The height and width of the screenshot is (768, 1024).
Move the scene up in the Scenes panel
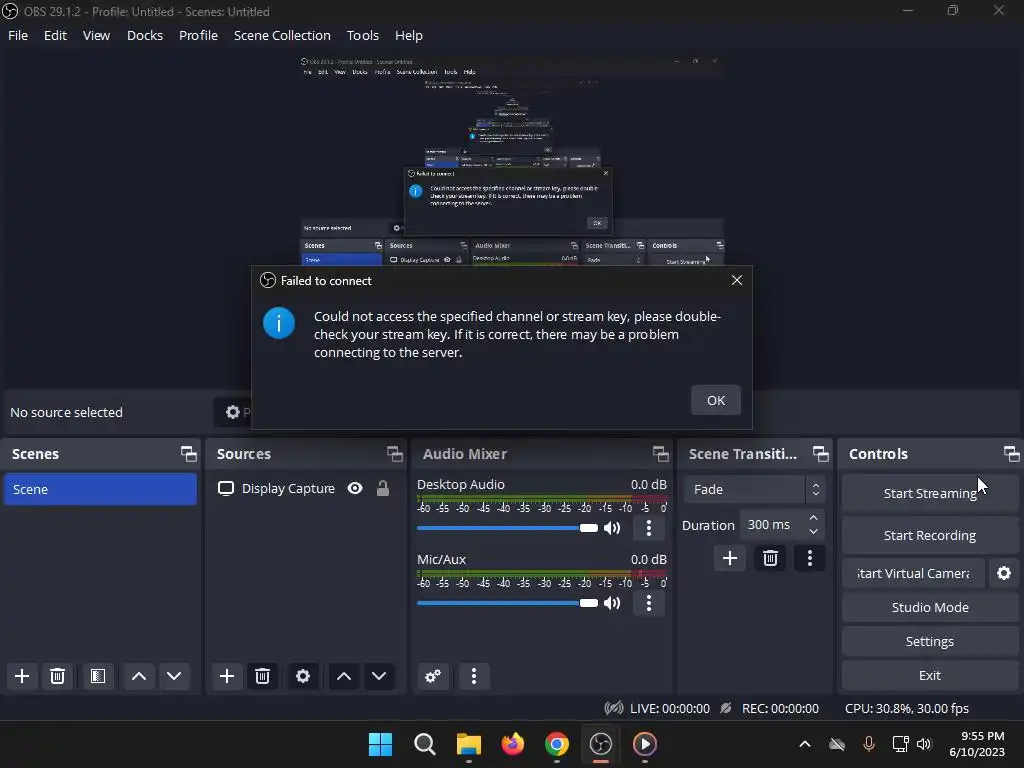[138, 676]
